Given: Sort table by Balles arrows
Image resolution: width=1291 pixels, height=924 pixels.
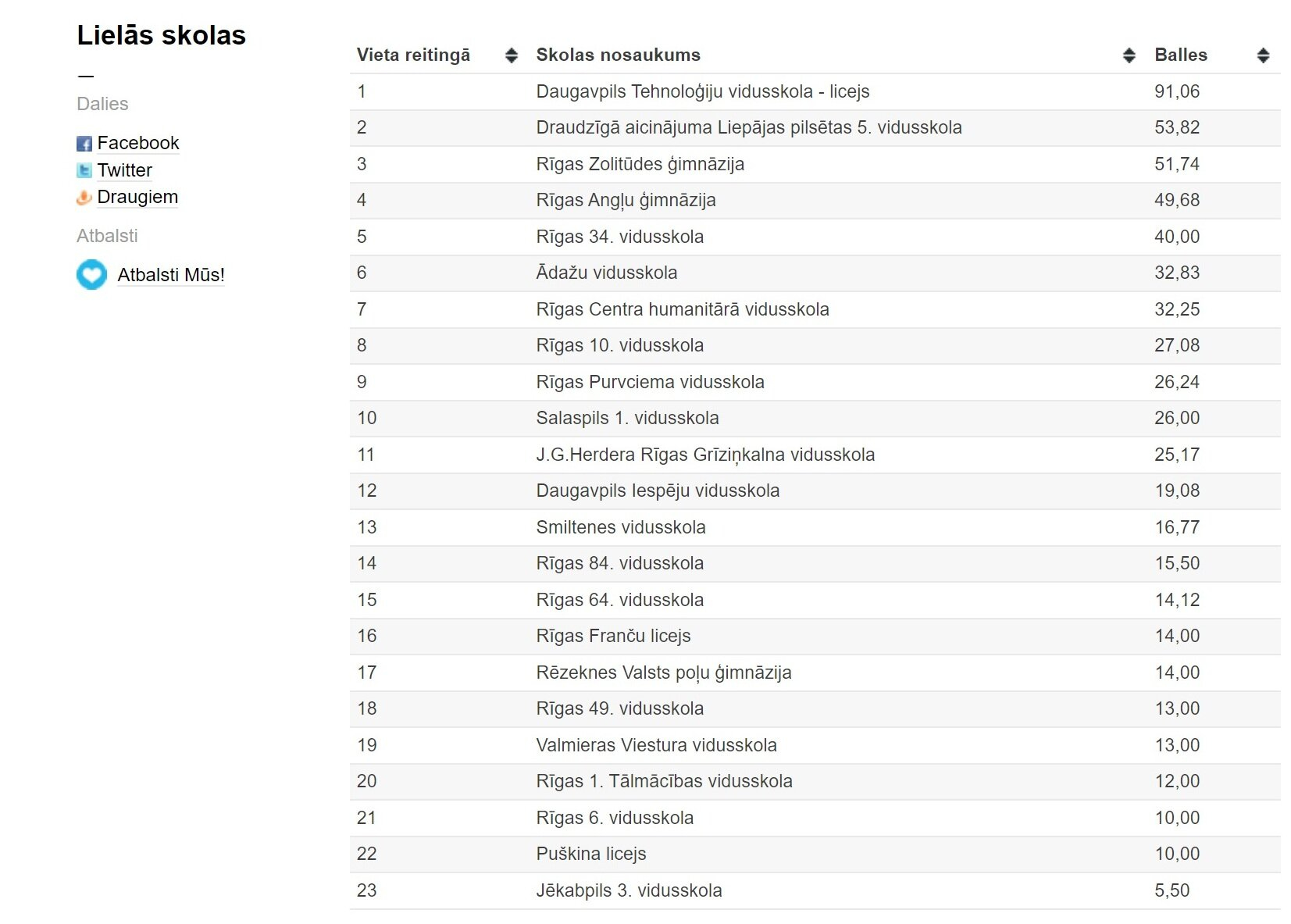Looking at the screenshot, I should (1263, 55).
